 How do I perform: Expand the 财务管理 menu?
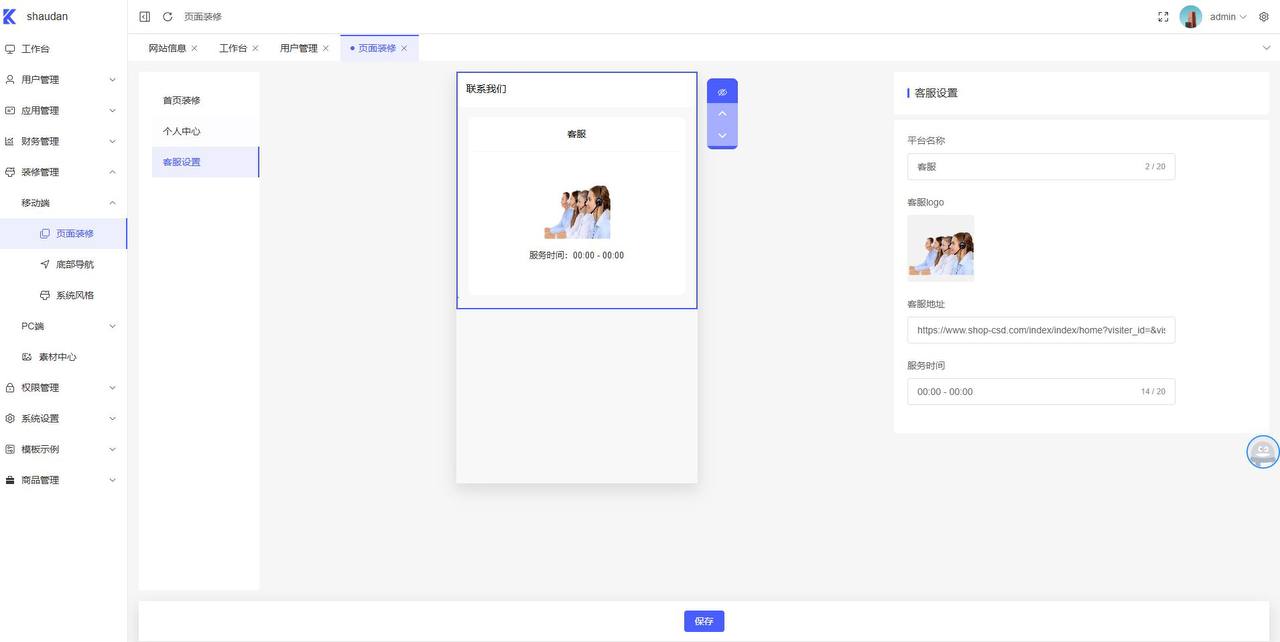63,142
